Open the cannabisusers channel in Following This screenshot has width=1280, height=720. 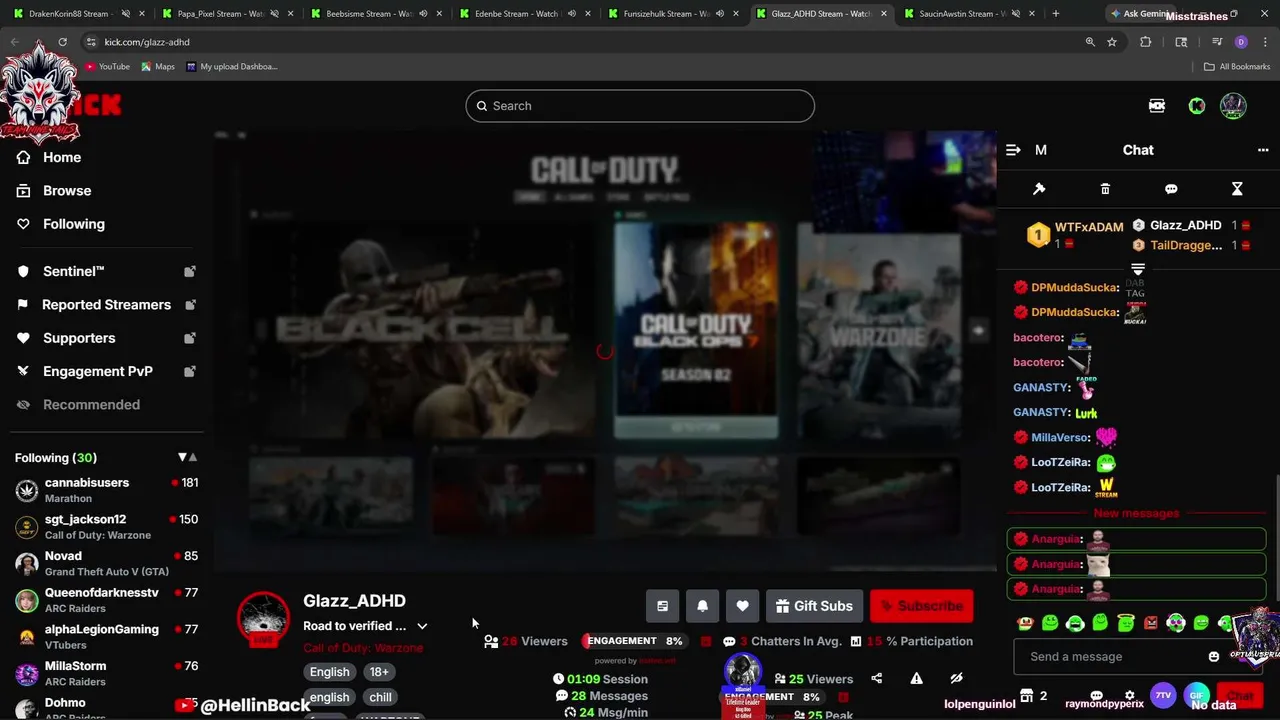105,490
